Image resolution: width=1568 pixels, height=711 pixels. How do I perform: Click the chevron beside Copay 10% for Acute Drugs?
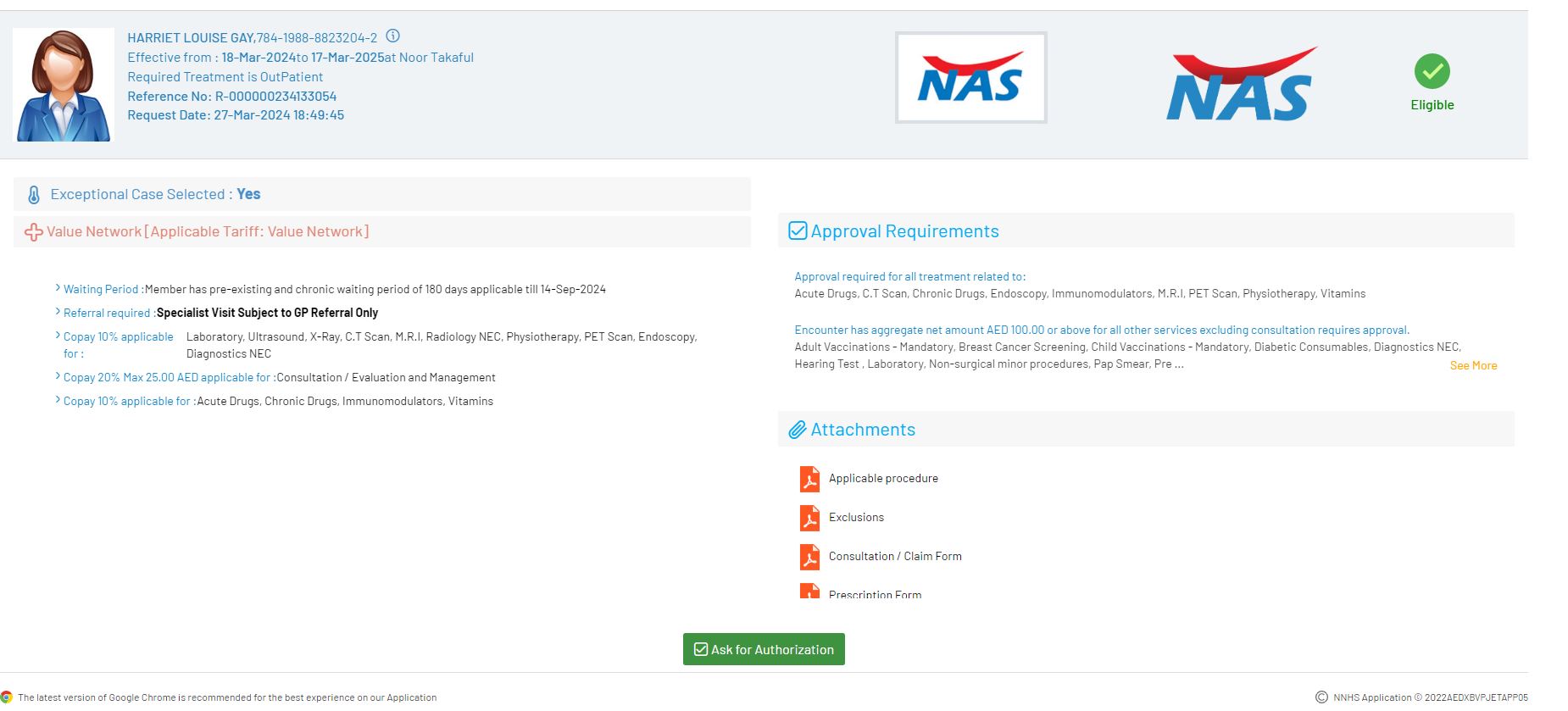pos(58,400)
